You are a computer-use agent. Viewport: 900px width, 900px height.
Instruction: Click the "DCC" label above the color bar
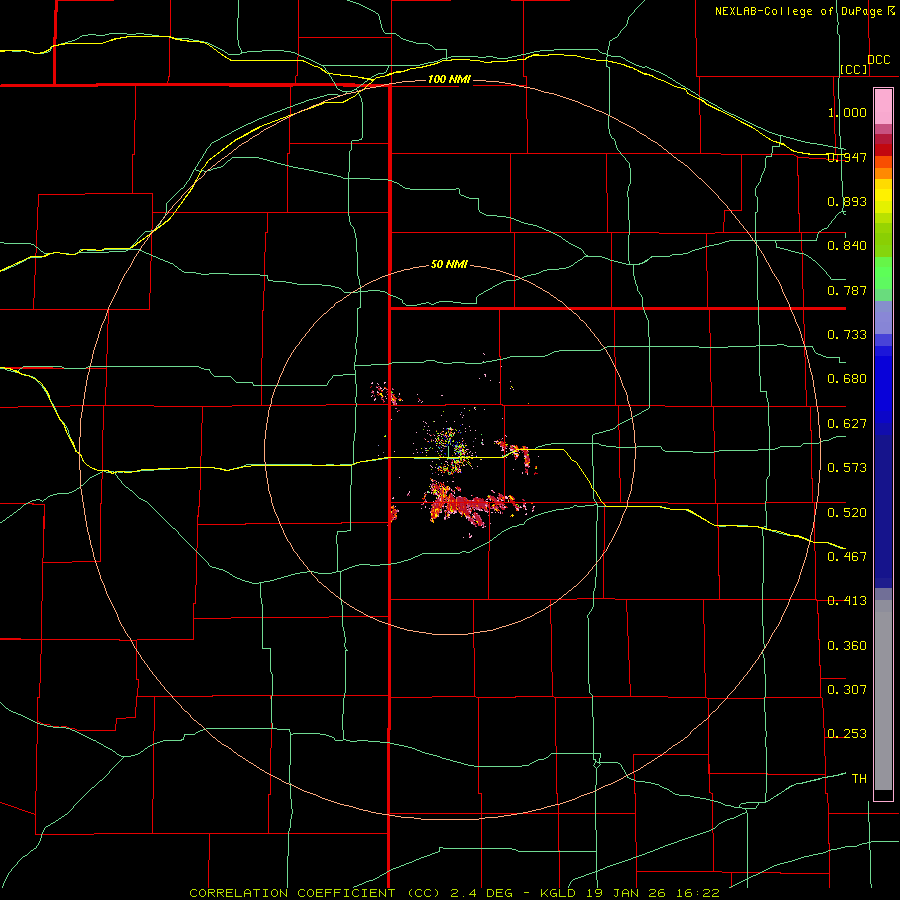pyautogui.click(x=878, y=60)
